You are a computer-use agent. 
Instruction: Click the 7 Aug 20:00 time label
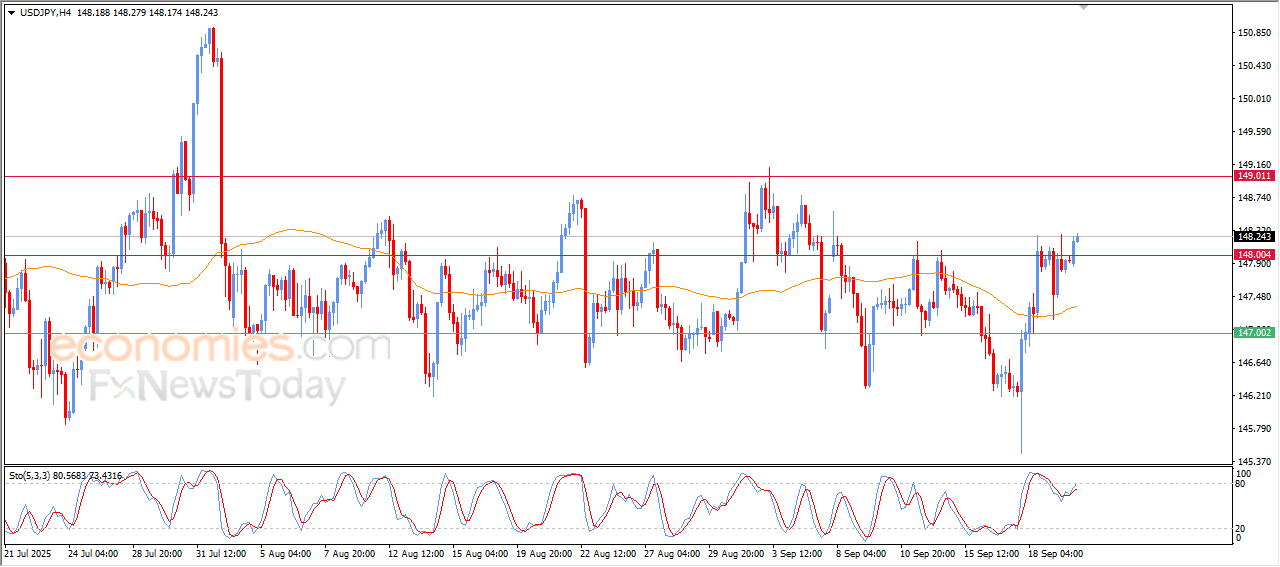(x=349, y=553)
